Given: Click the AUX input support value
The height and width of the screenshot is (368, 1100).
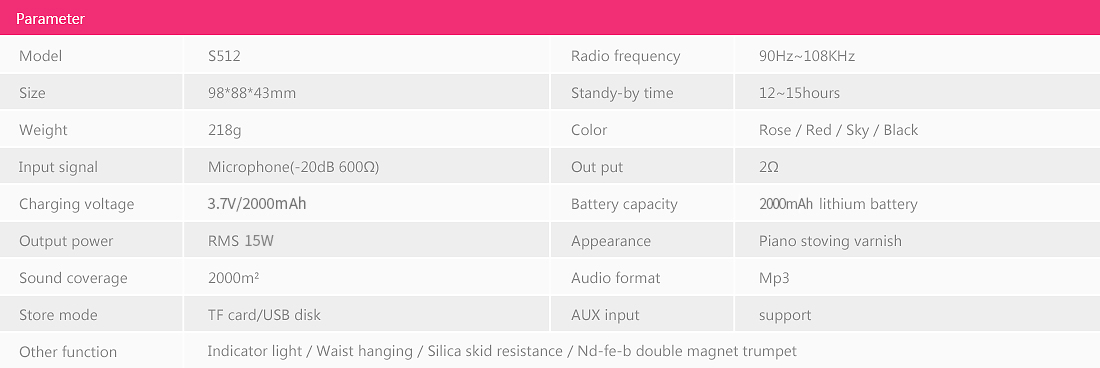Looking at the screenshot, I should click(784, 316).
